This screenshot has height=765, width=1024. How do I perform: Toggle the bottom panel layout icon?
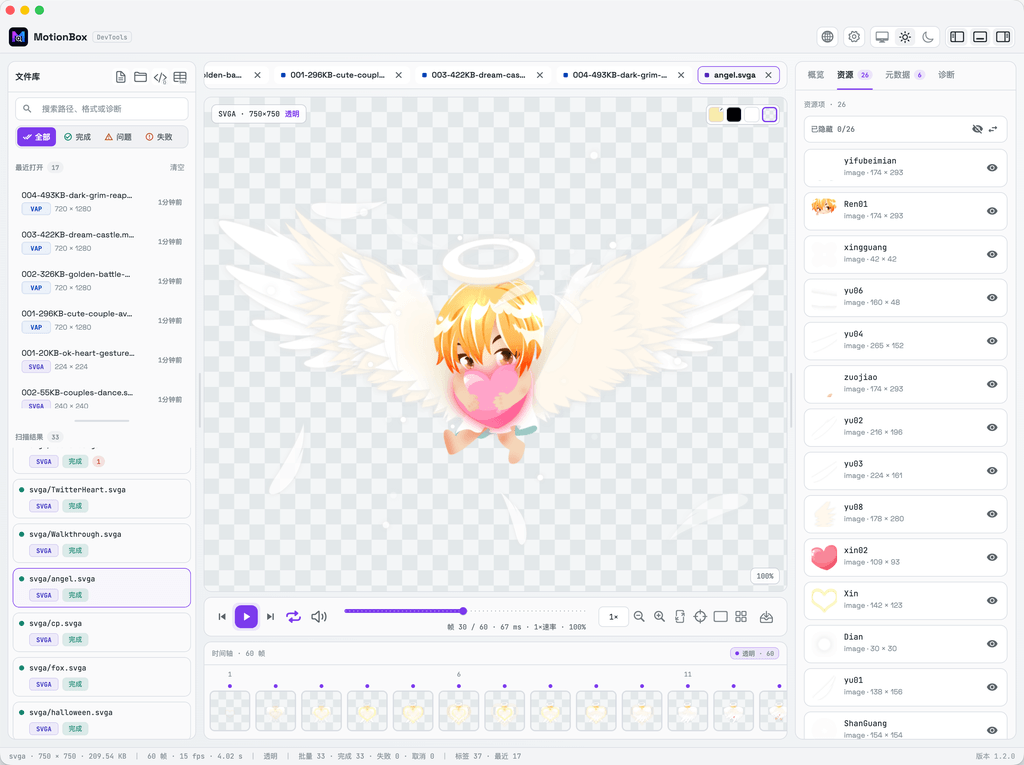[x=980, y=37]
